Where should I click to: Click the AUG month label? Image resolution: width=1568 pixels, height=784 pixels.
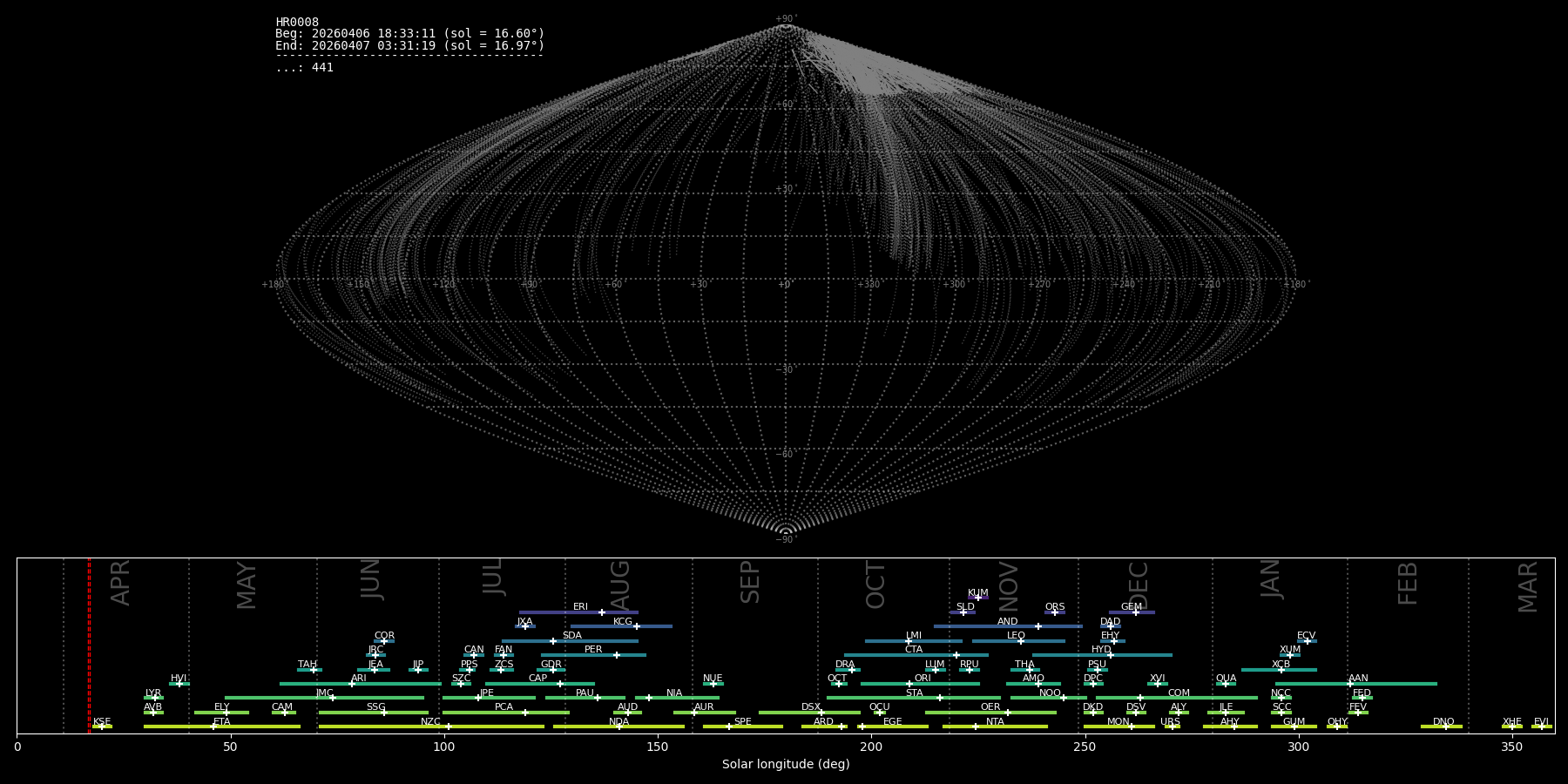click(619, 586)
